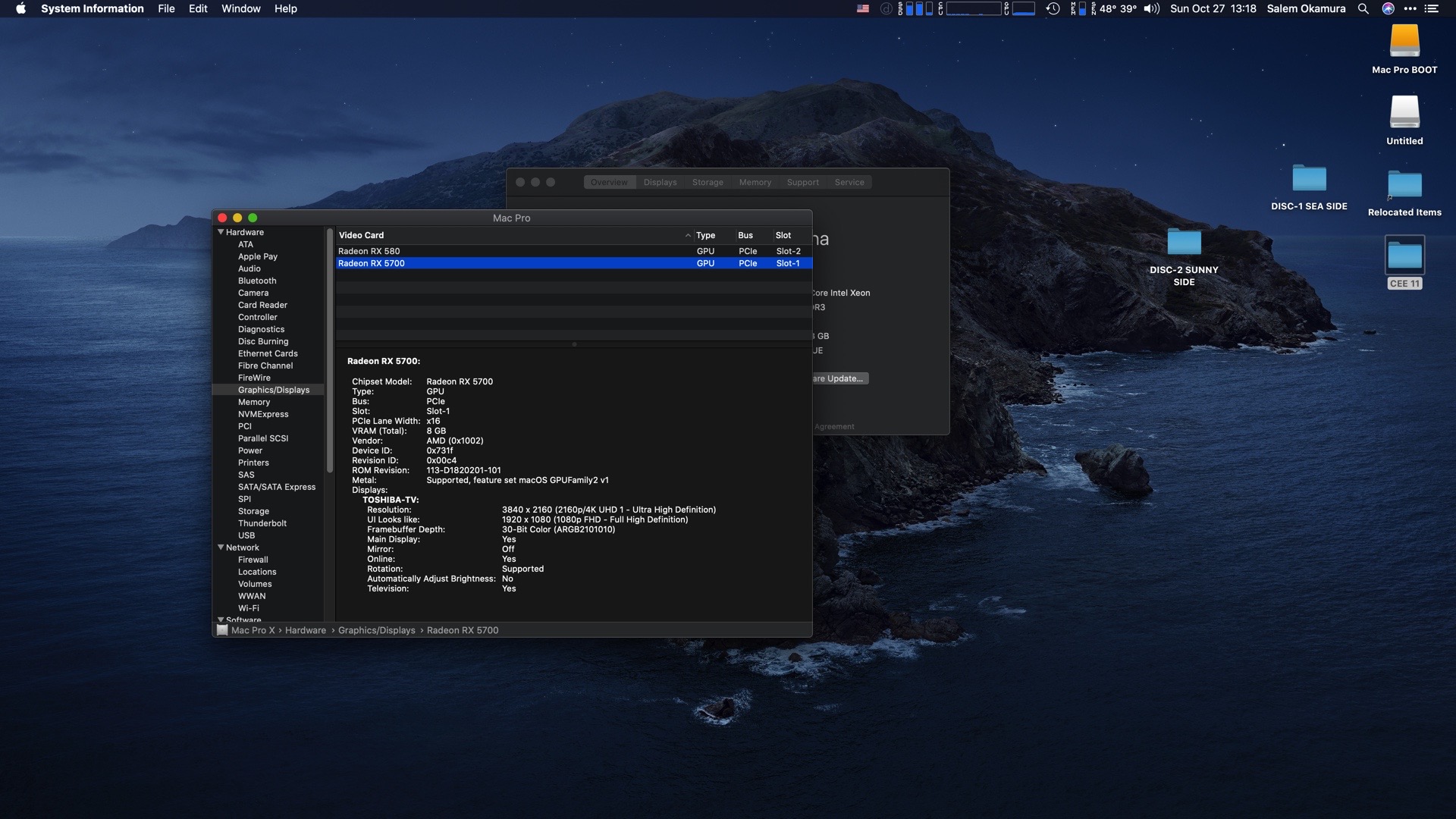The width and height of the screenshot is (1456, 819).
Task: Open the GPU usage monitor menu
Action: [x=1020, y=8]
